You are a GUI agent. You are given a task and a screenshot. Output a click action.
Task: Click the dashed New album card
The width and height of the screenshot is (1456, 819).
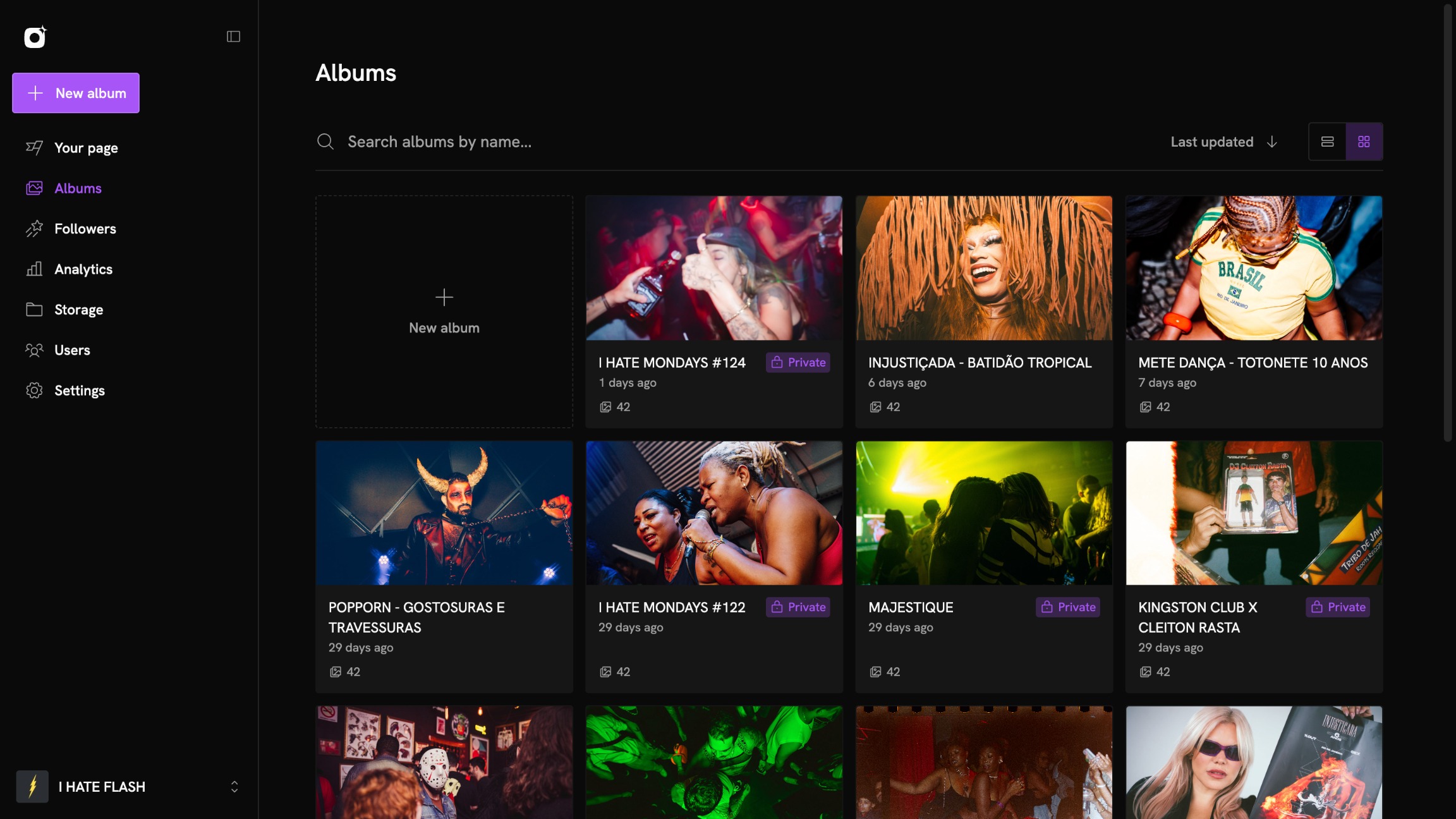tap(444, 312)
